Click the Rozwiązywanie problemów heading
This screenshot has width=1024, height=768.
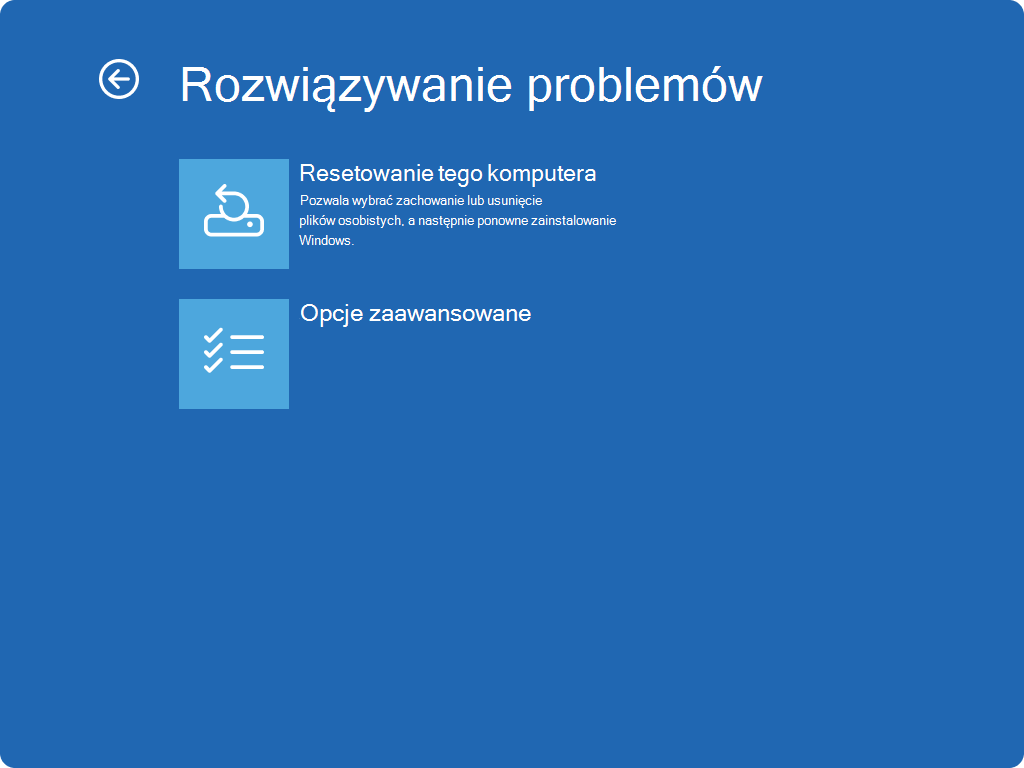coord(470,85)
